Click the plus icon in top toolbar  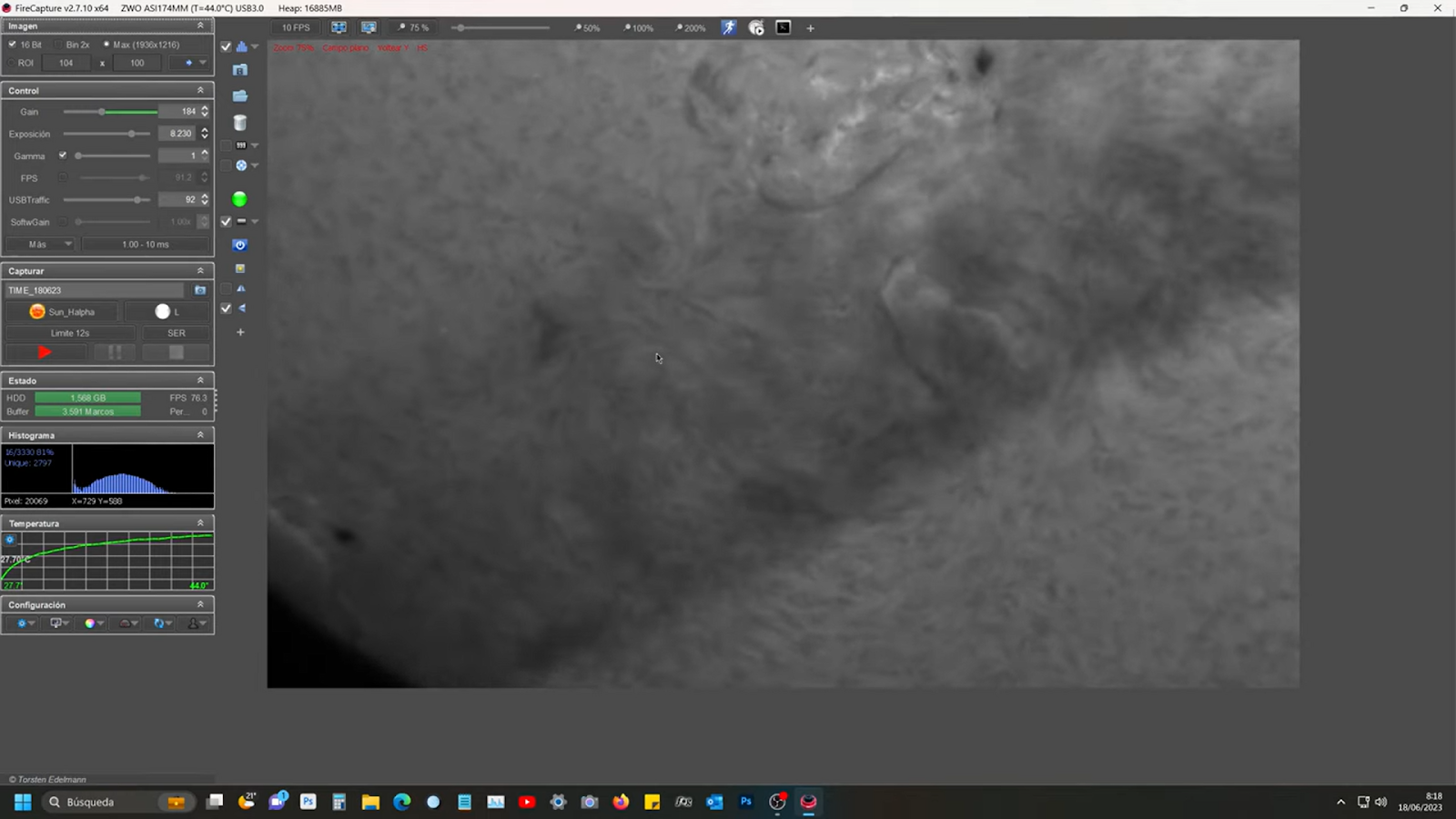810,28
